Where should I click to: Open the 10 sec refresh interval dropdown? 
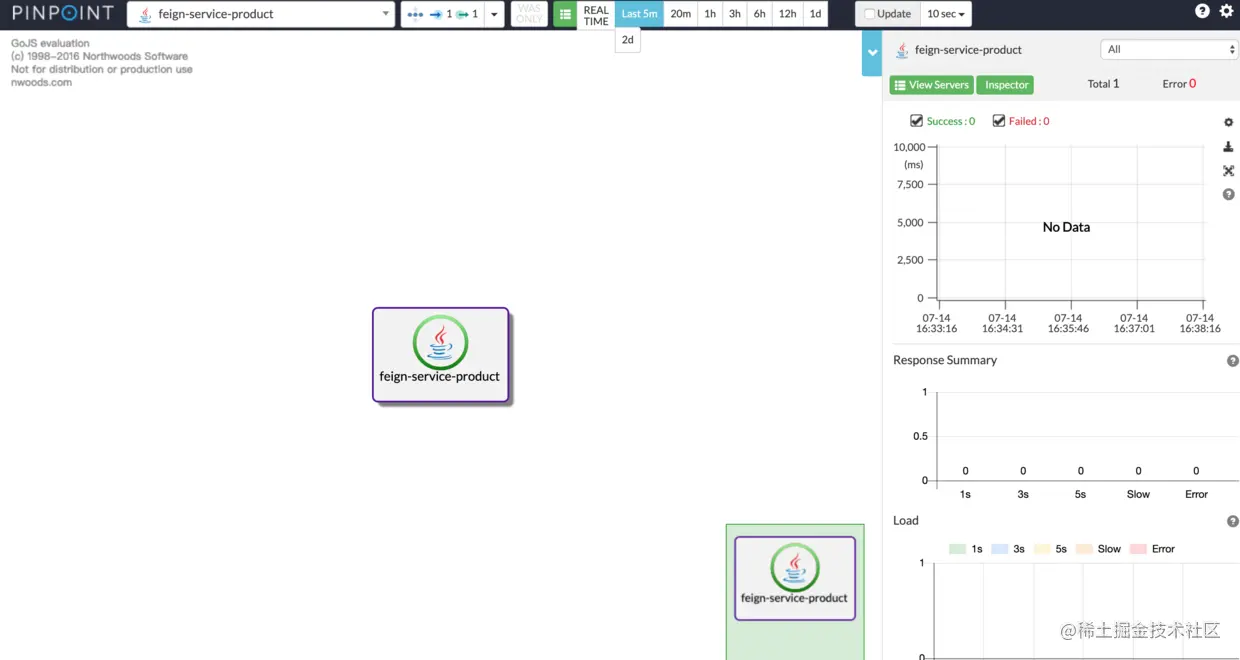(x=946, y=14)
